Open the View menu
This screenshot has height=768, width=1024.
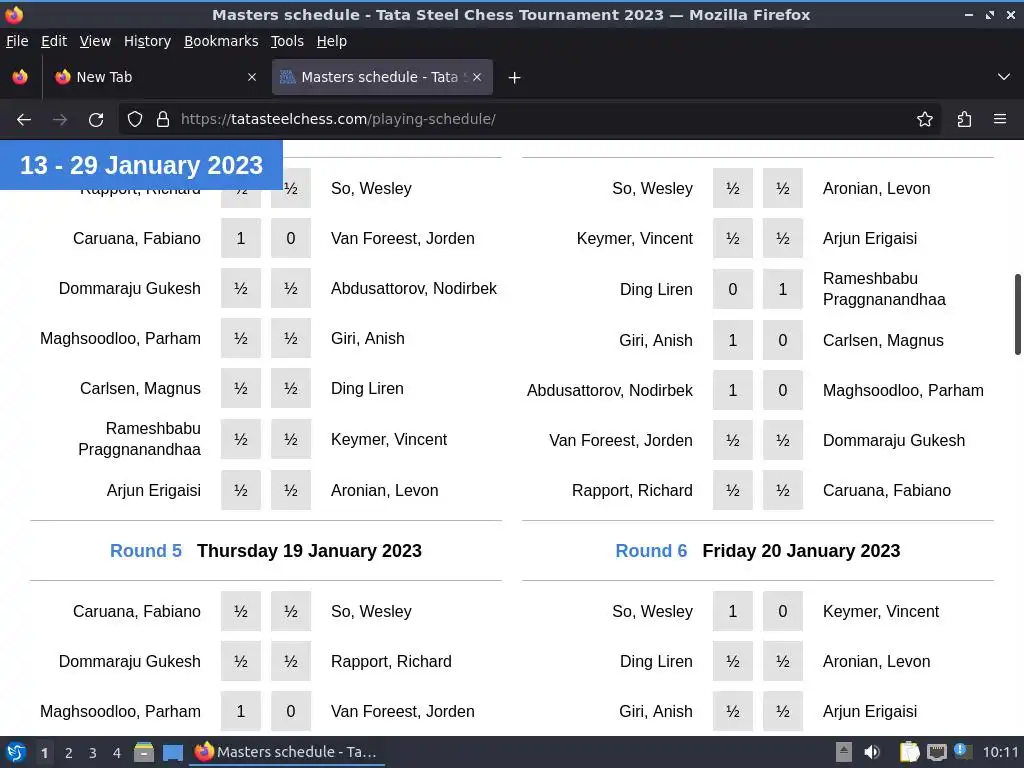pos(95,41)
